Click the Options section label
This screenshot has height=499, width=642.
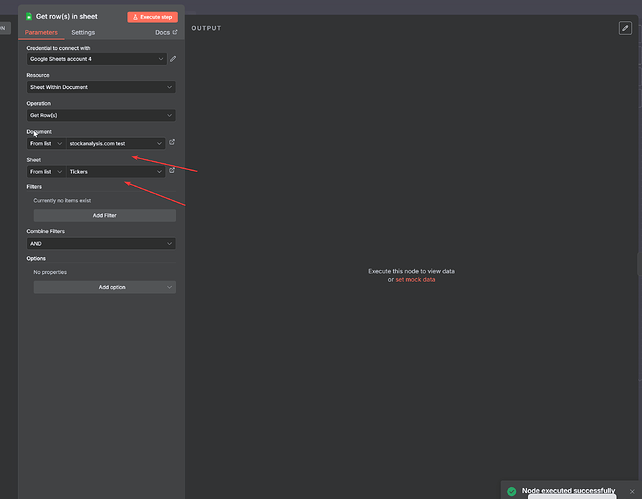click(x=36, y=258)
